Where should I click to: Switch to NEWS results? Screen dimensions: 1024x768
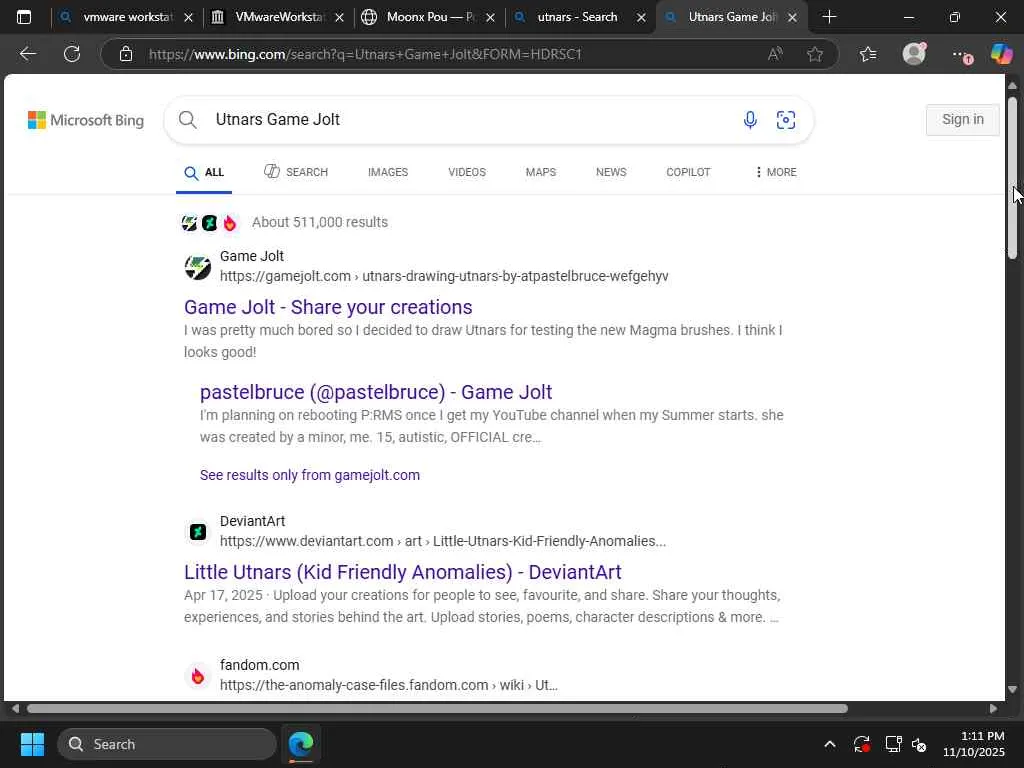pos(611,172)
